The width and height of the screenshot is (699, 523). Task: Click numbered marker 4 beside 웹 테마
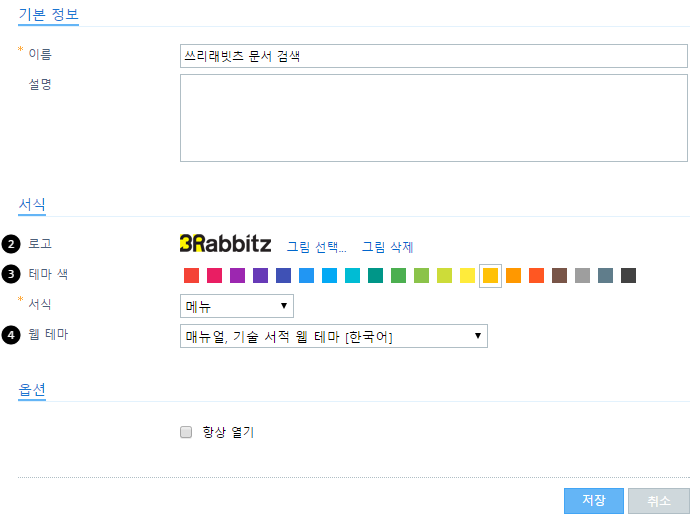(11, 335)
